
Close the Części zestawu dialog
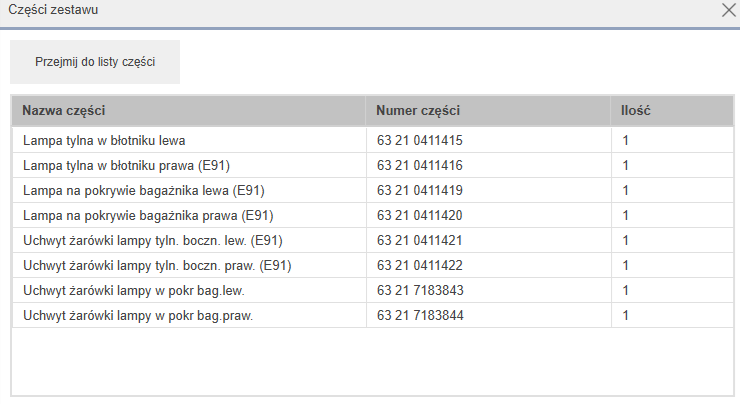(x=729, y=10)
